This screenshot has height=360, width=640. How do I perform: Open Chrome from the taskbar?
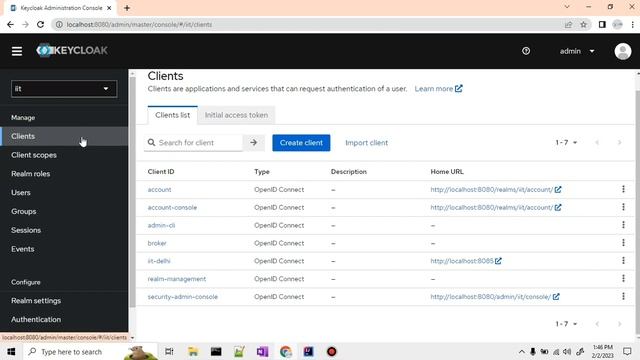click(286, 351)
